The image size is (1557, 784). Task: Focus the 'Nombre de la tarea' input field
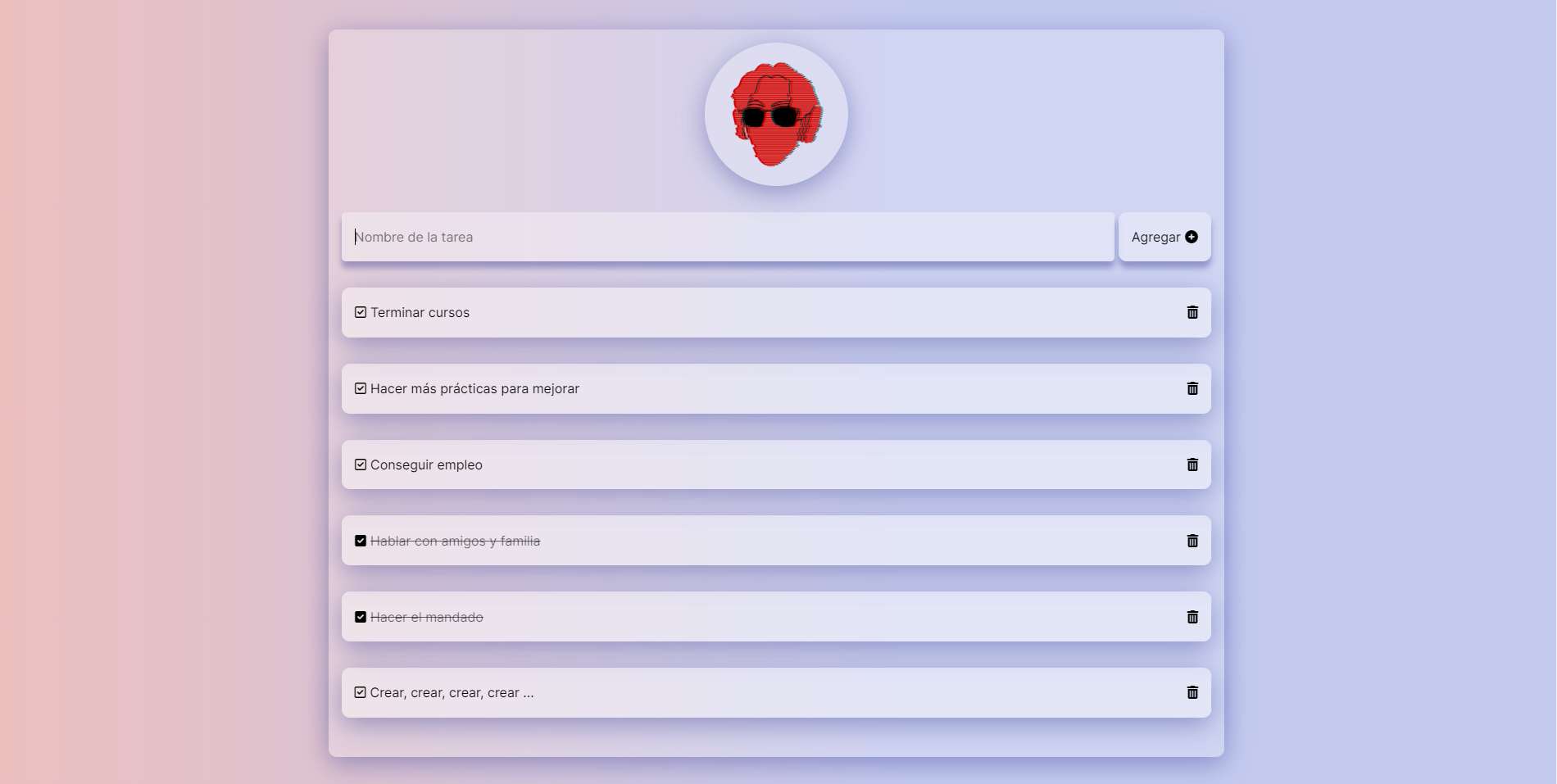tap(728, 237)
